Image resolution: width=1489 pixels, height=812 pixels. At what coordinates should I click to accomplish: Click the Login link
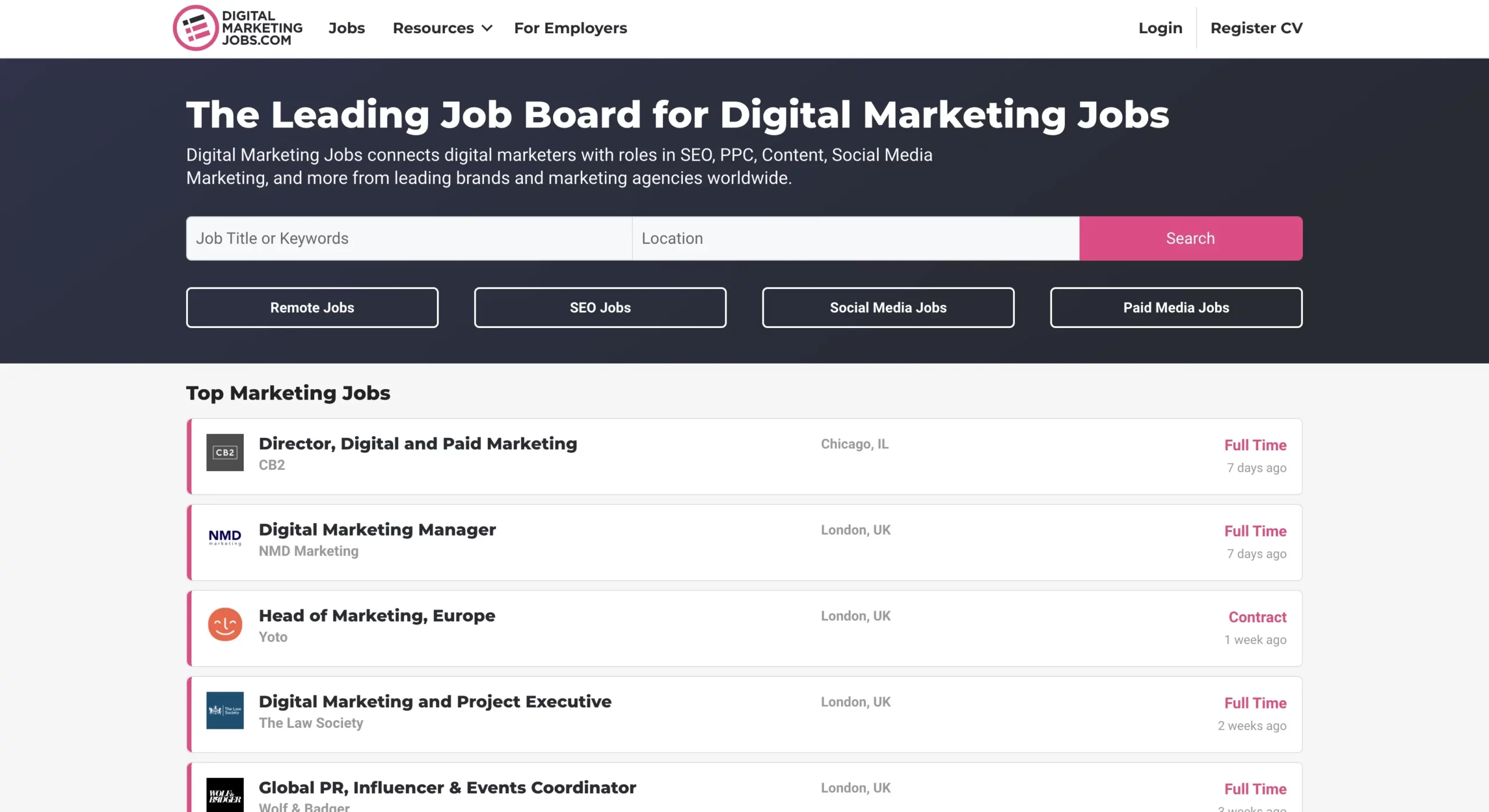click(x=1160, y=27)
